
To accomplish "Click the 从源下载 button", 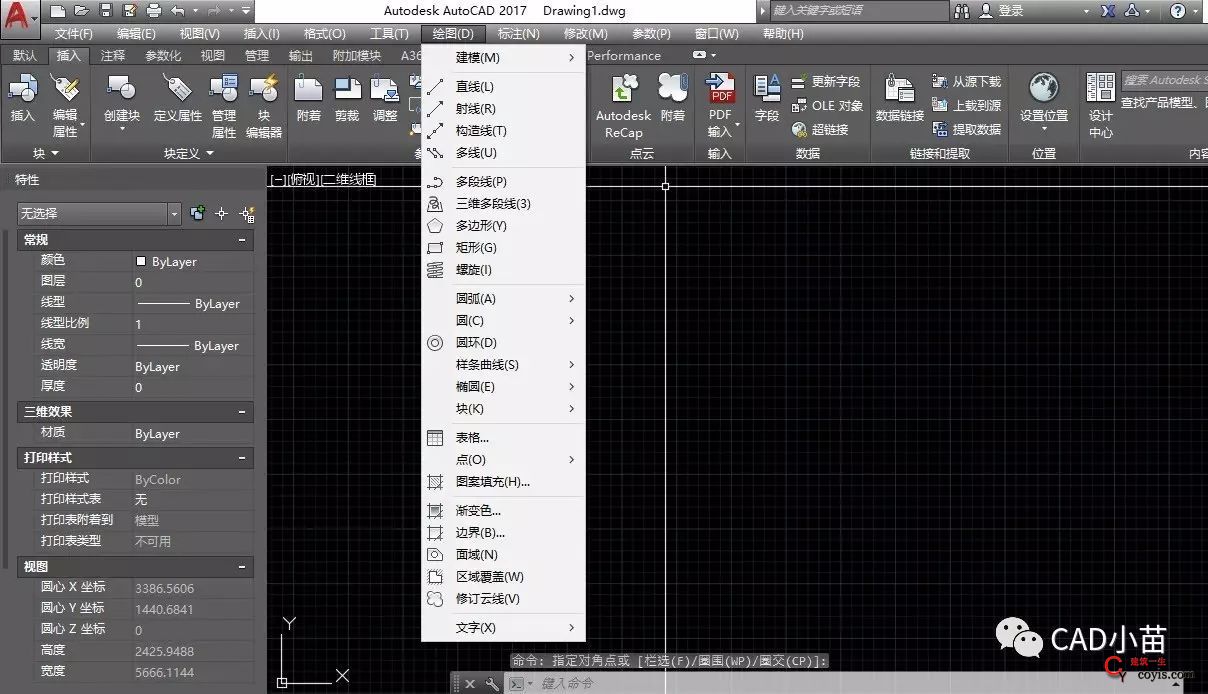I will tap(966, 81).
